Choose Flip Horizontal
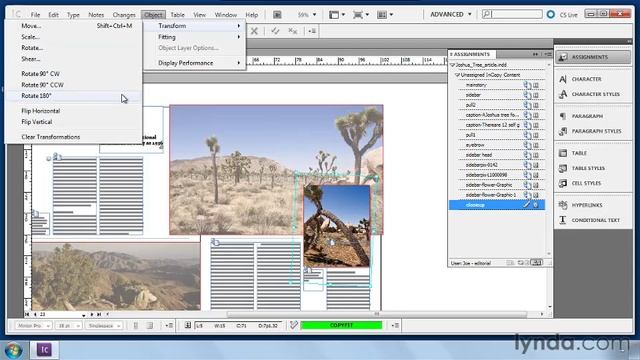640x360 pixels. (73, 111)
